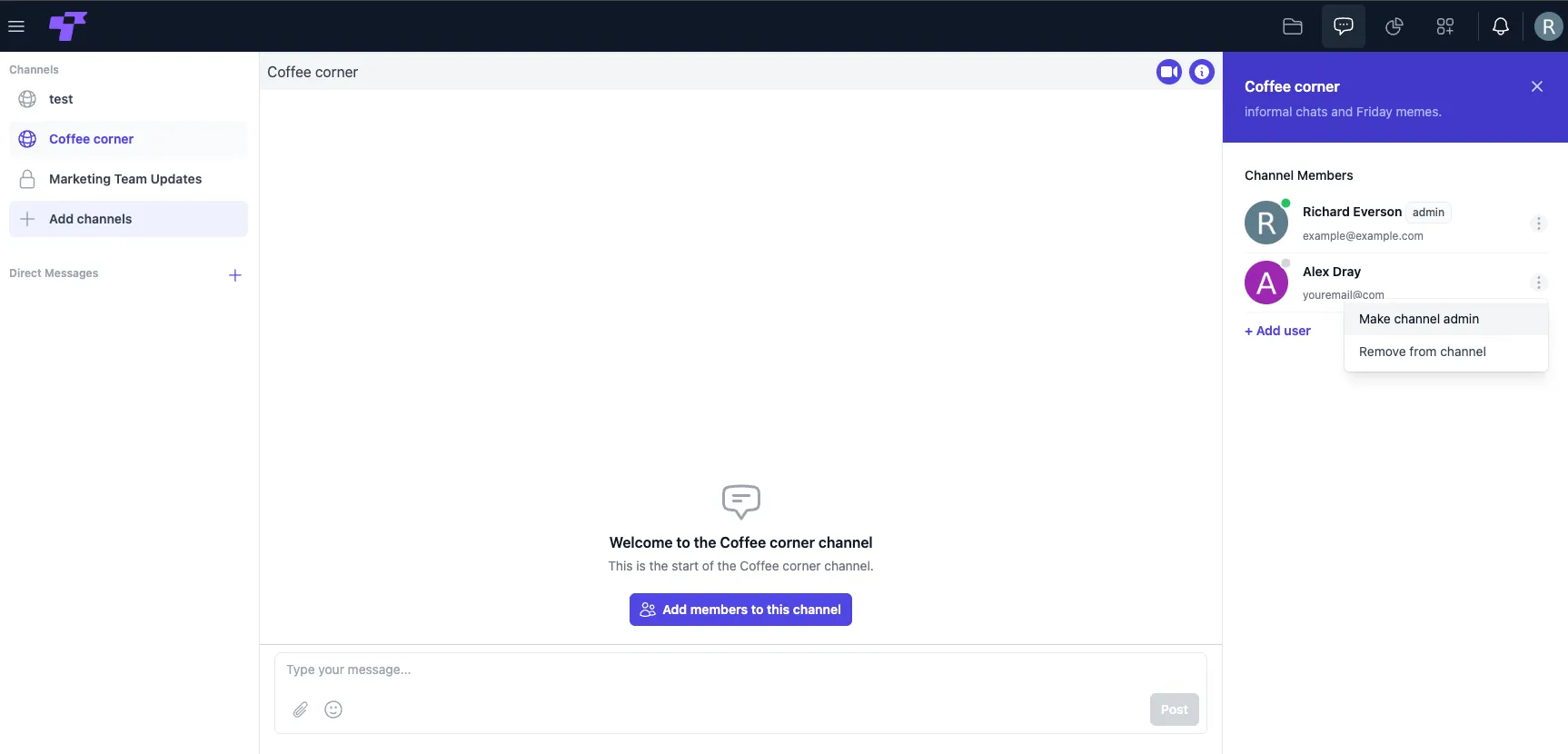Focus the Type your message field
Screen dimensions: 1568x754
(740, 670)
